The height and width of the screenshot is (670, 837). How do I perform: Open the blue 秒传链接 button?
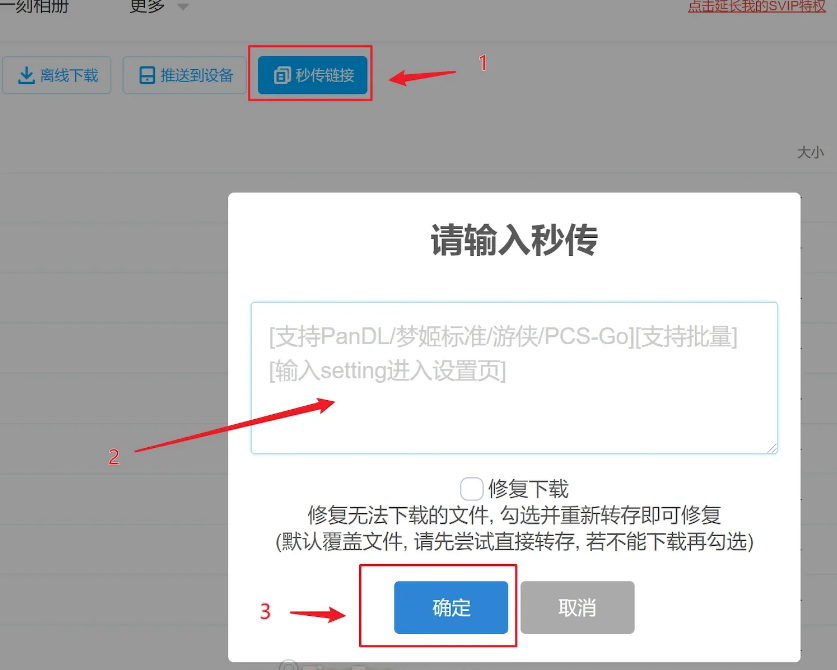[313, 75]
